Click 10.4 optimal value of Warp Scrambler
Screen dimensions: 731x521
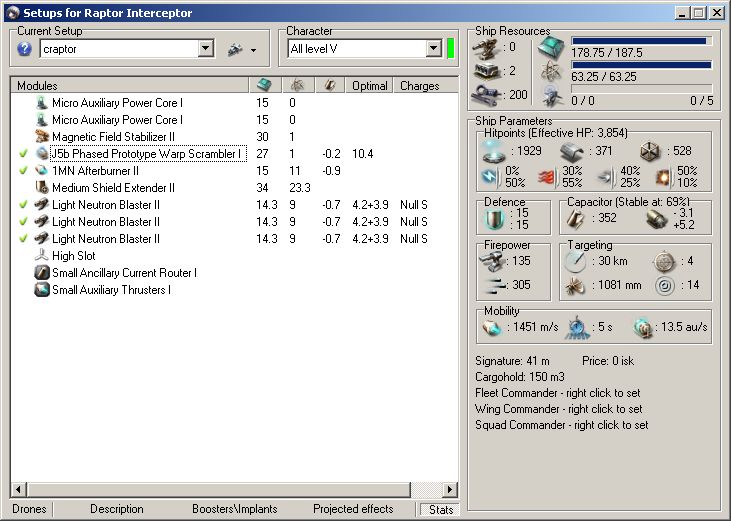363,154
